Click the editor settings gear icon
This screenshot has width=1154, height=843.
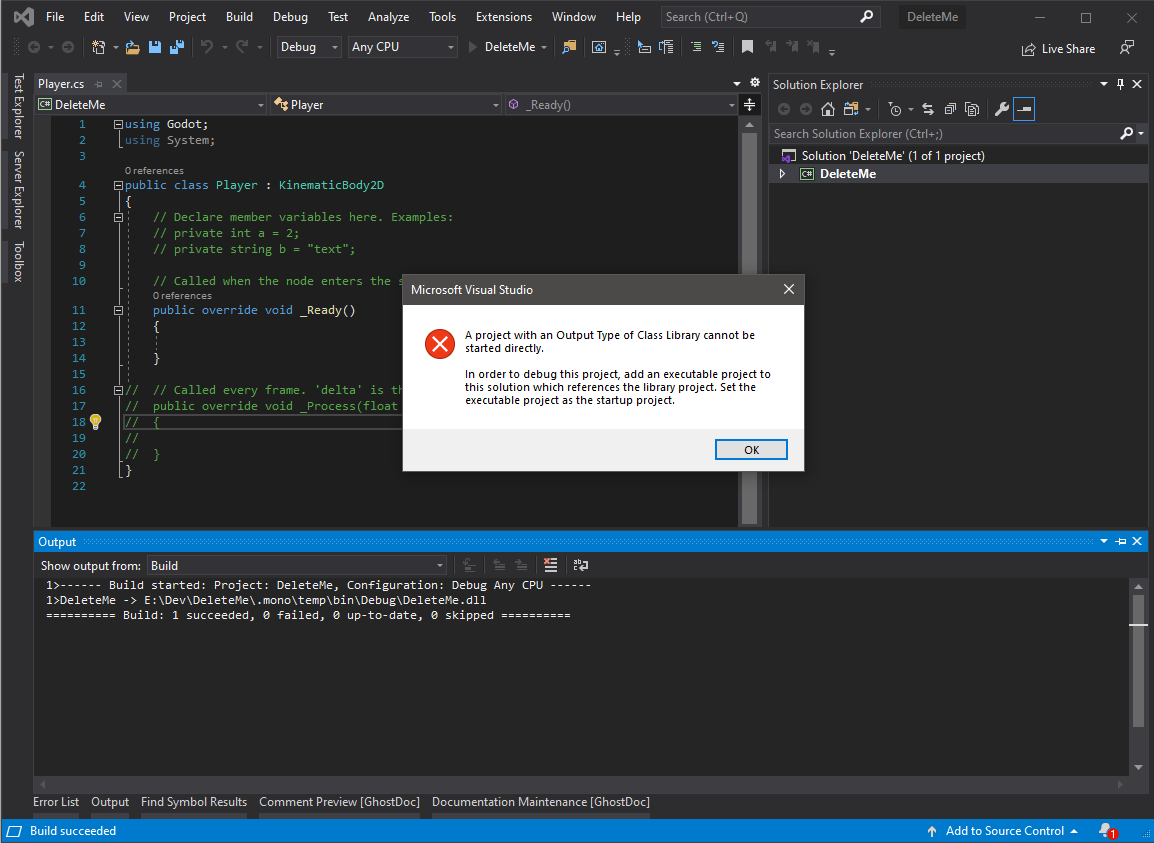754,82
